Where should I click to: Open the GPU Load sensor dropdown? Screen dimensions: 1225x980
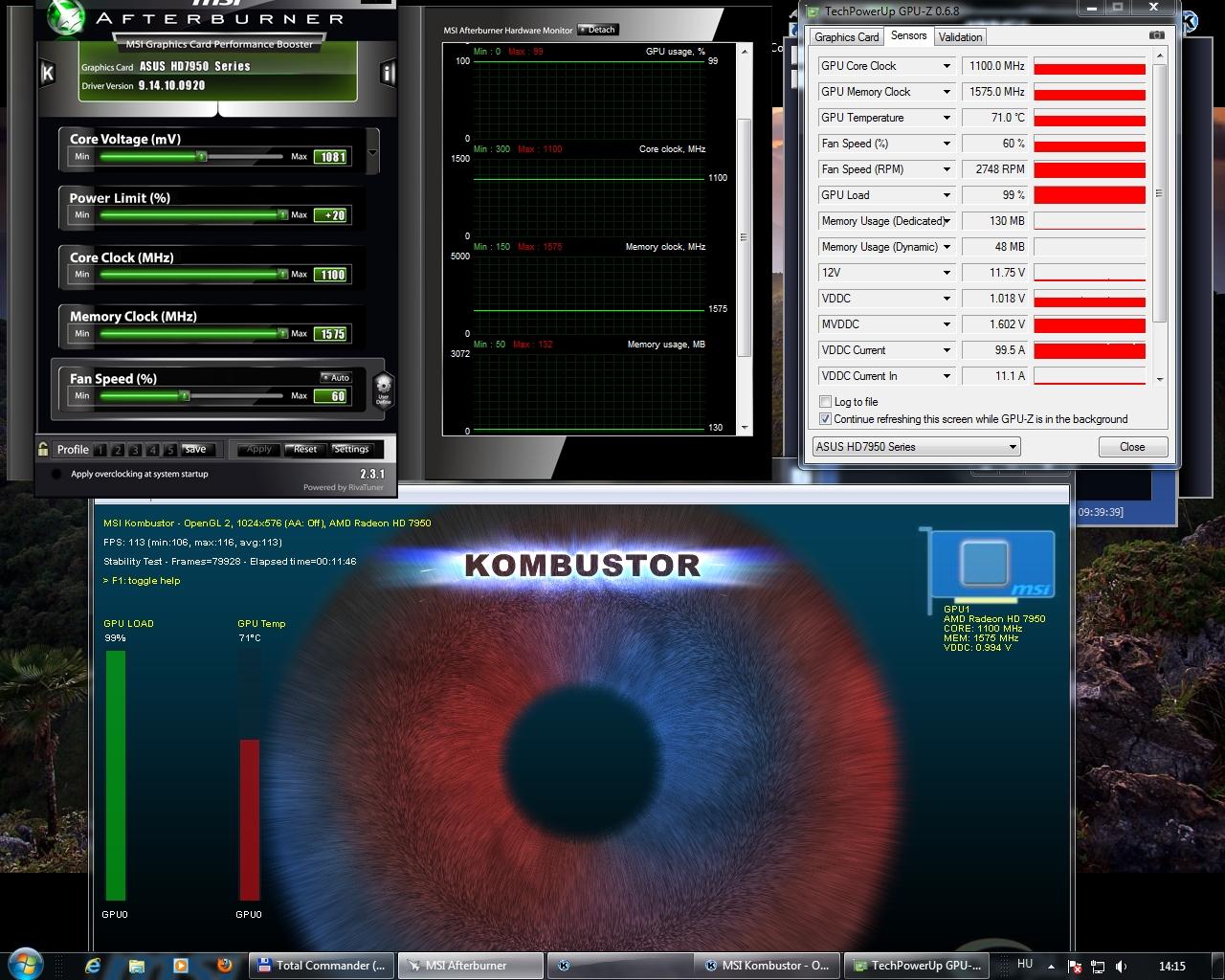tap(947, 195)
